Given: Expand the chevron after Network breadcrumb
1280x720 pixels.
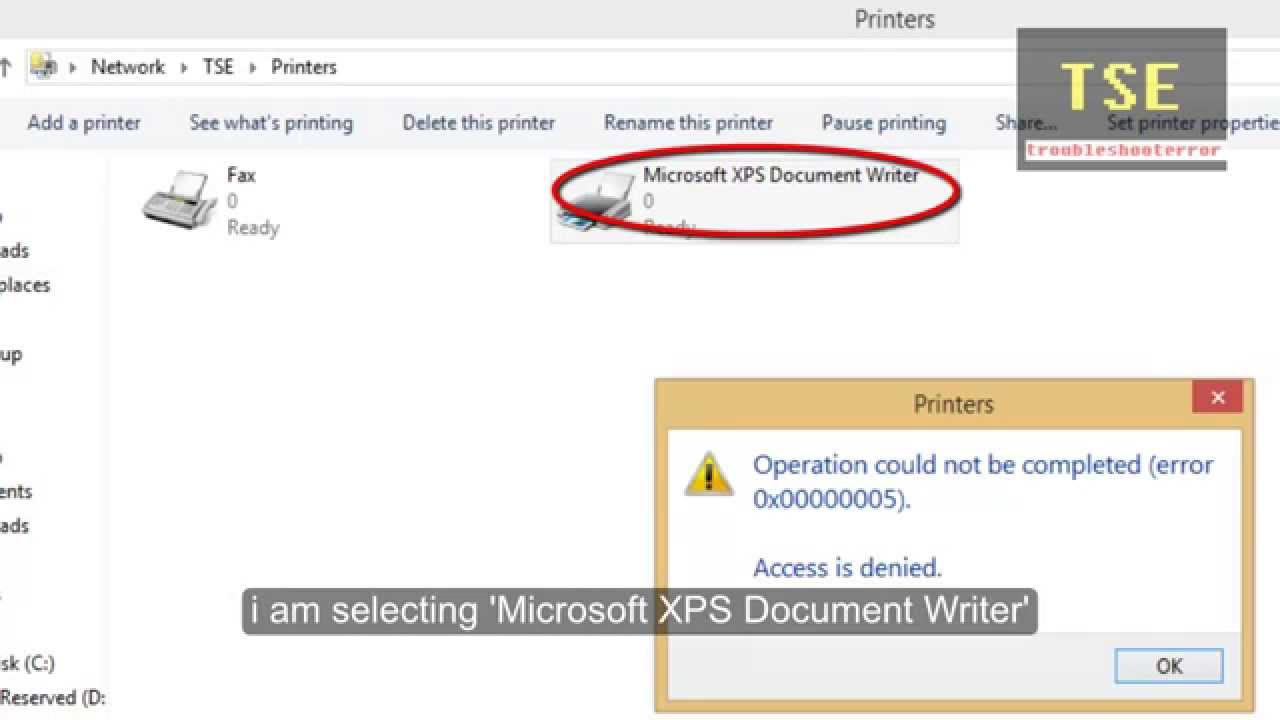Looking at the screenshot, I should tap(184, 67).
